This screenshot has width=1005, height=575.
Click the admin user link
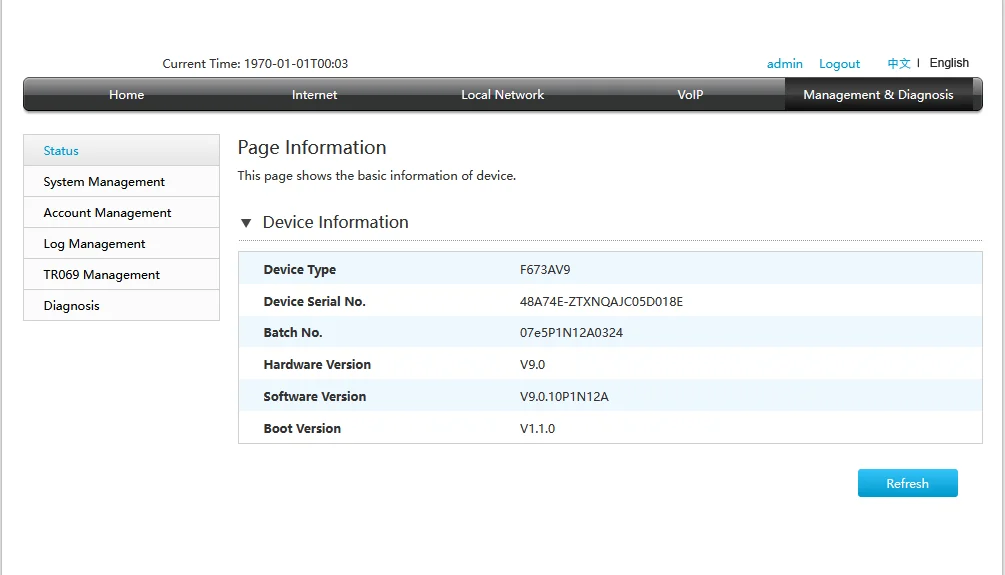point(784,64)
